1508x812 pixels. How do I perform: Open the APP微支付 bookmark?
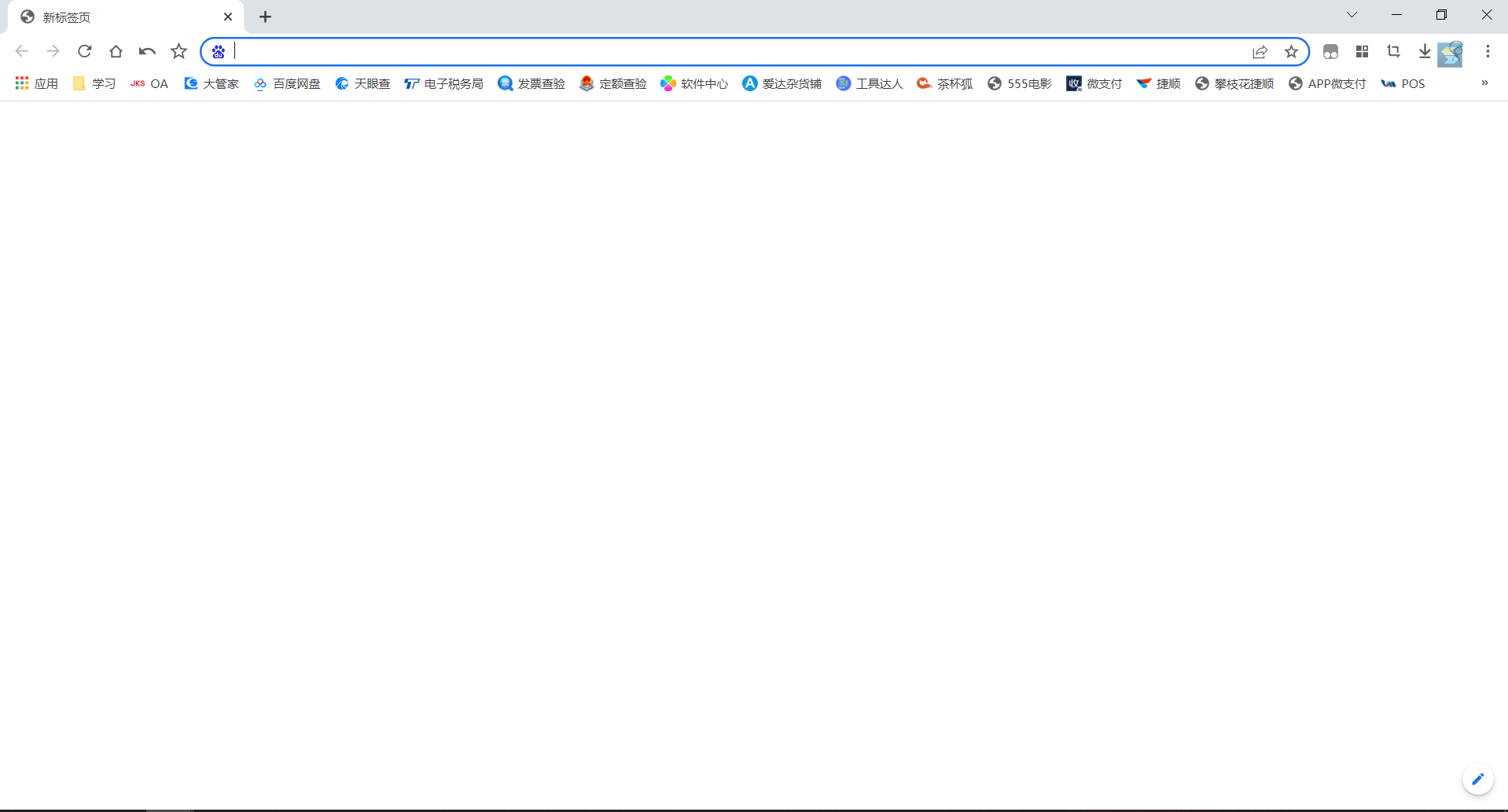(x=1328, y=83)
